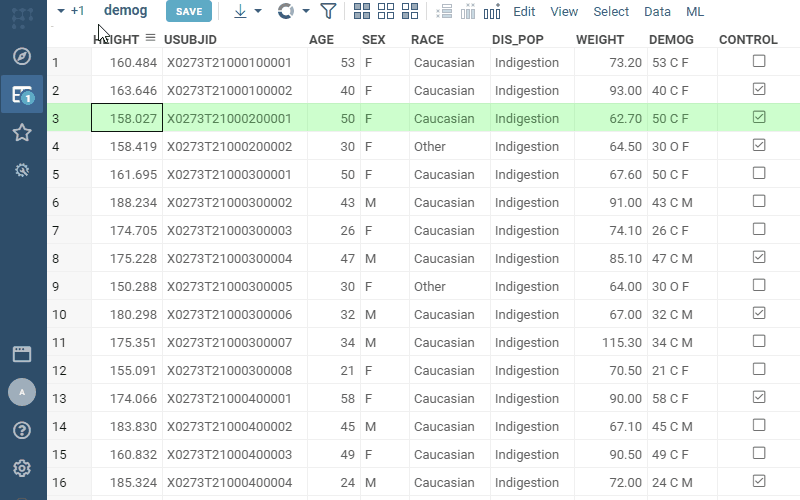Open the user profile avatar icon
800x500 pixels.
[x=22, y=392]
